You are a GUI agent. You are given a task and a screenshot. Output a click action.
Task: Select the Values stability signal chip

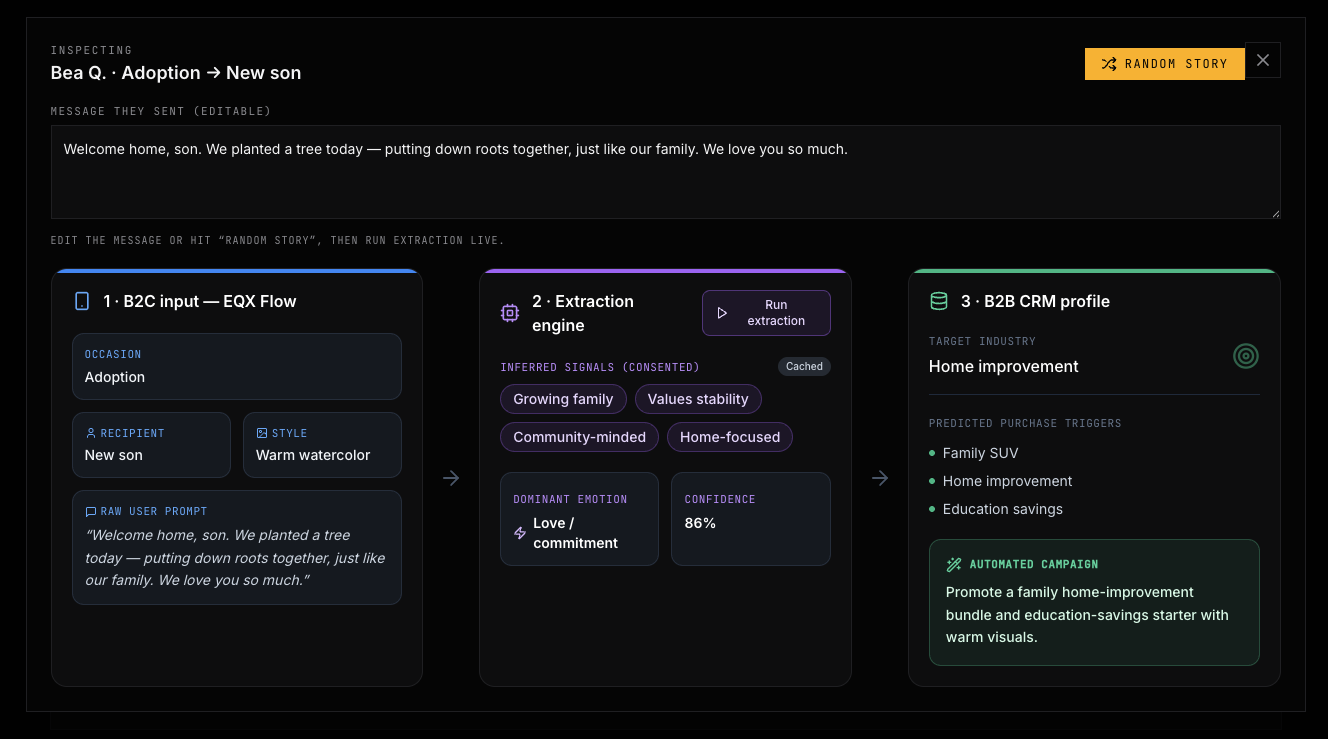tap(698, 399)
